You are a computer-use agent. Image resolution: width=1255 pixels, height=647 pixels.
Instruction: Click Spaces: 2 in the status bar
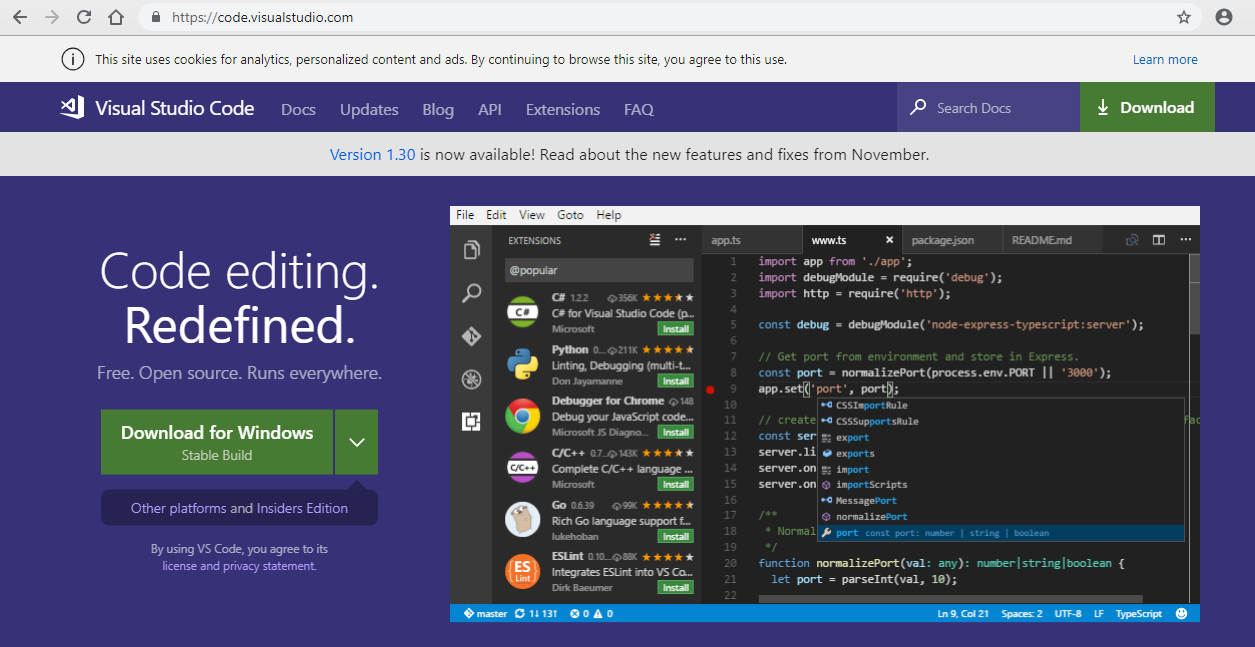click(x=1024, y=614)
